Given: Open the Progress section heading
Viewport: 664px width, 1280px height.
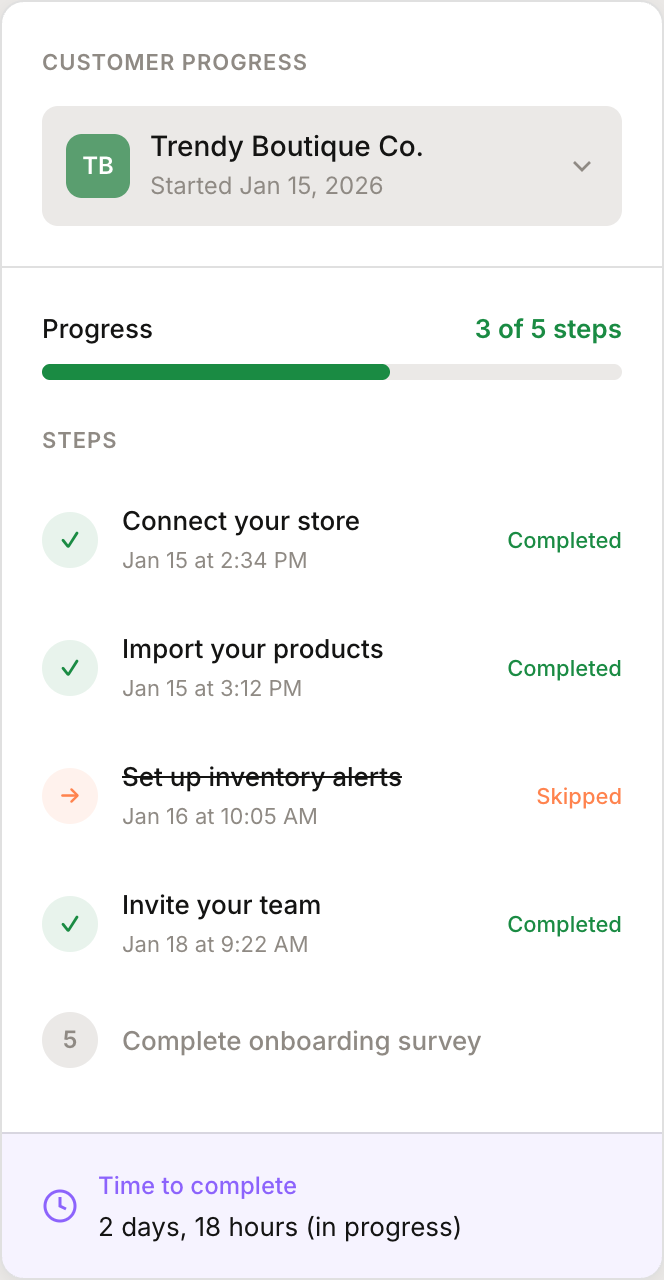Looking at the screenshot, I should (97, 328).
